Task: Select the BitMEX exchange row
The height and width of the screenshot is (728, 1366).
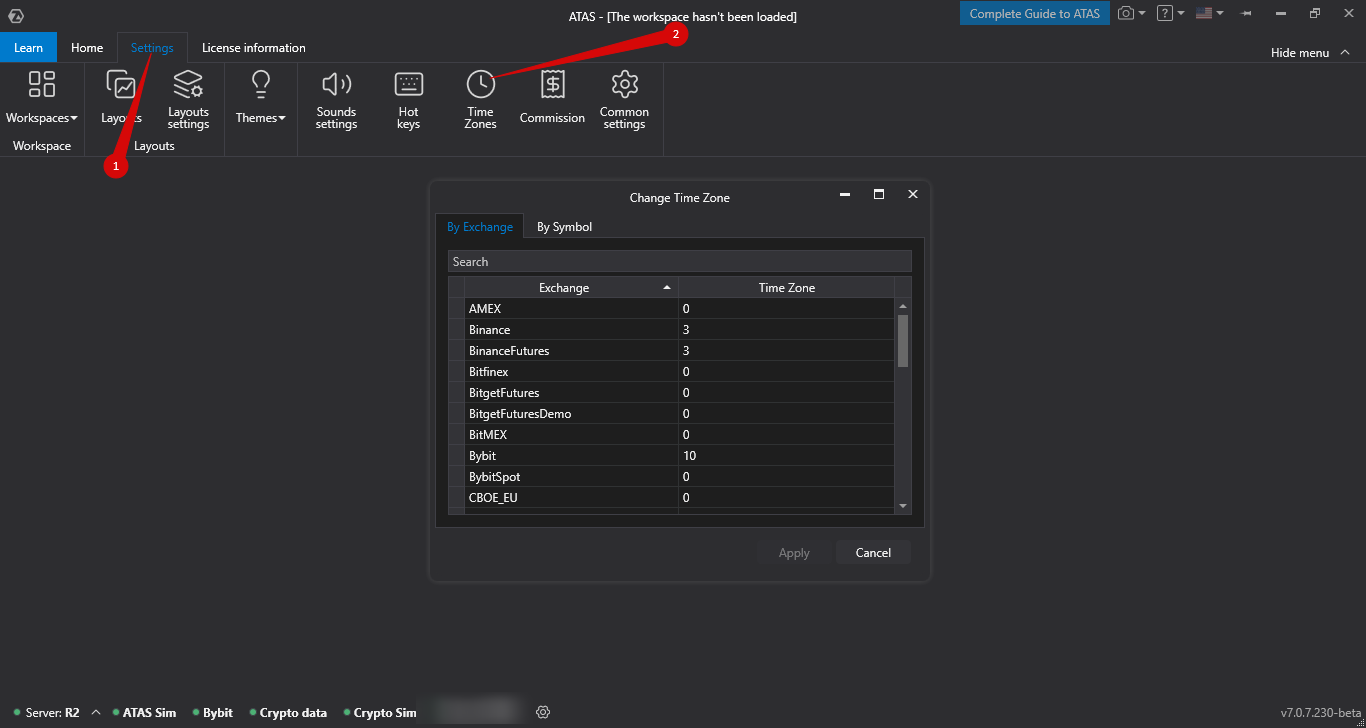Action: (x=672, y=434)
